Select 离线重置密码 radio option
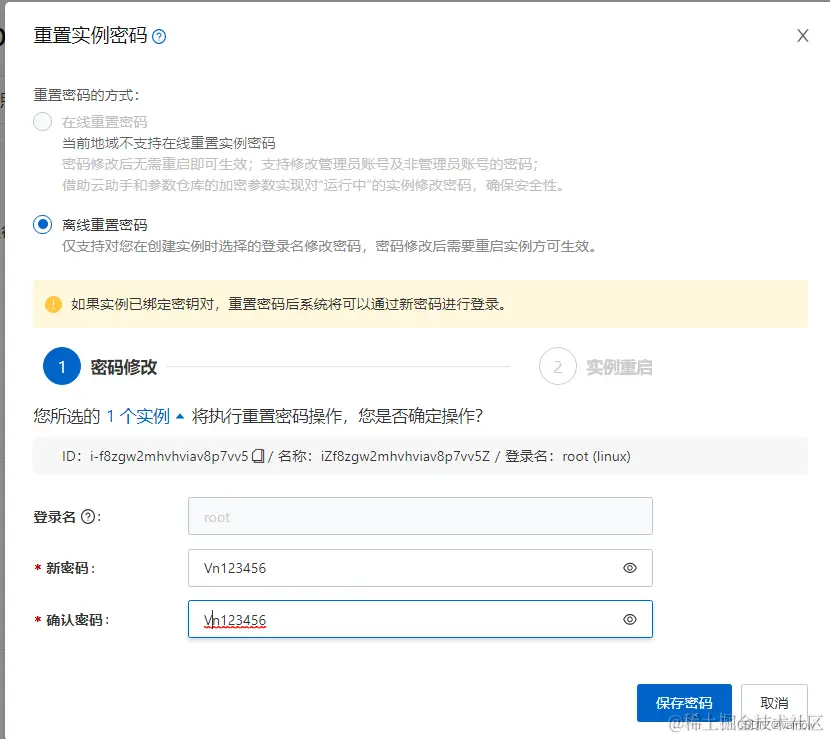The height and width of the screenshot is (739, 830). point(42,224)
